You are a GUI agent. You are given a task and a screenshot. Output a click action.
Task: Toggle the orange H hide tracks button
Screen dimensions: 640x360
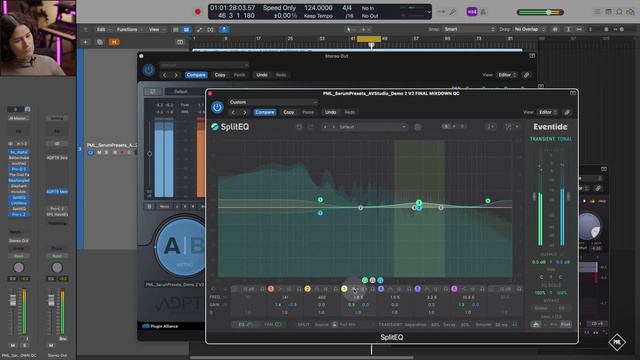(x=114, y=42)
